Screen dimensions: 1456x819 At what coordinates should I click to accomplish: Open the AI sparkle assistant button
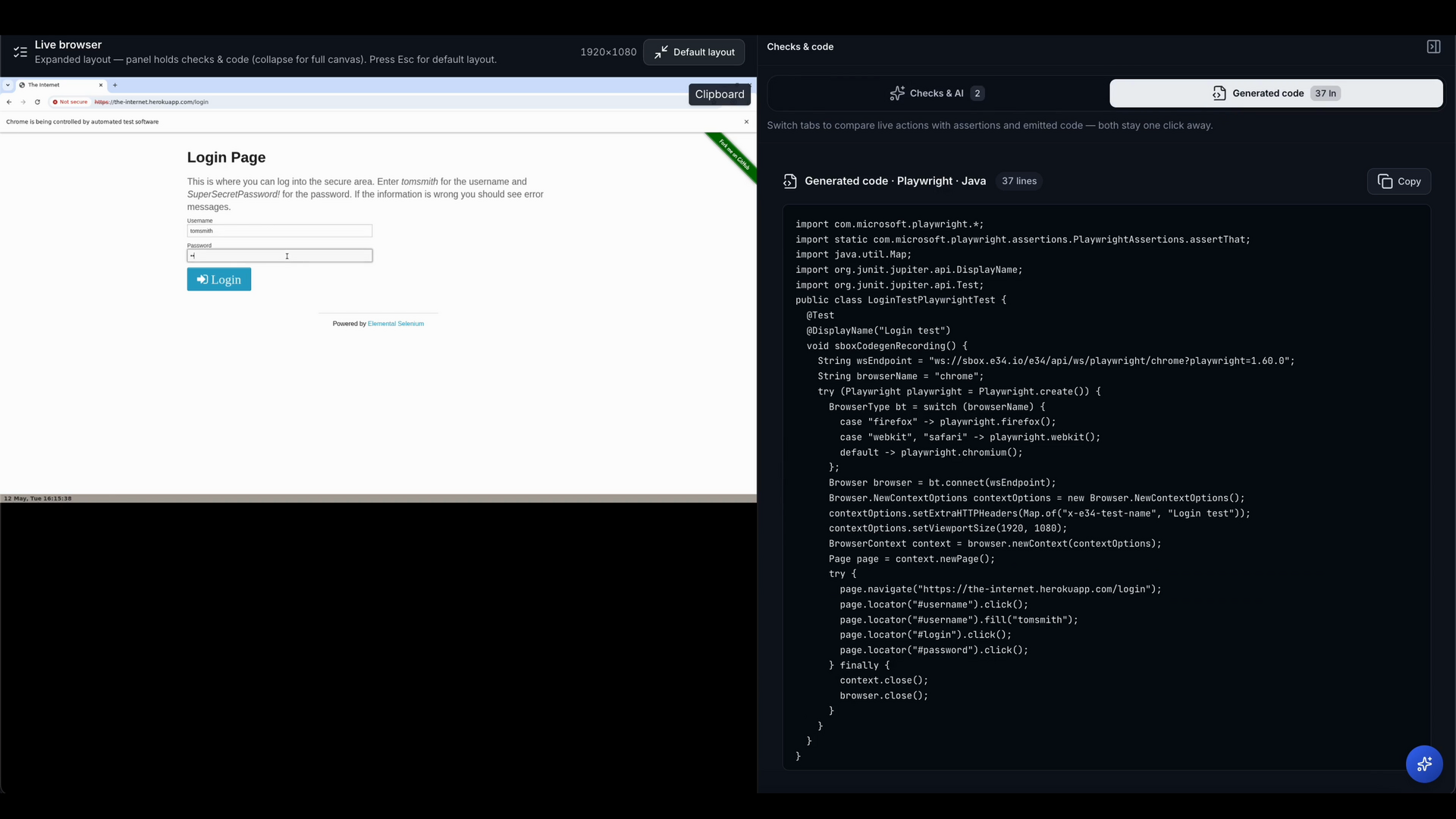[x=1424, y=764]
